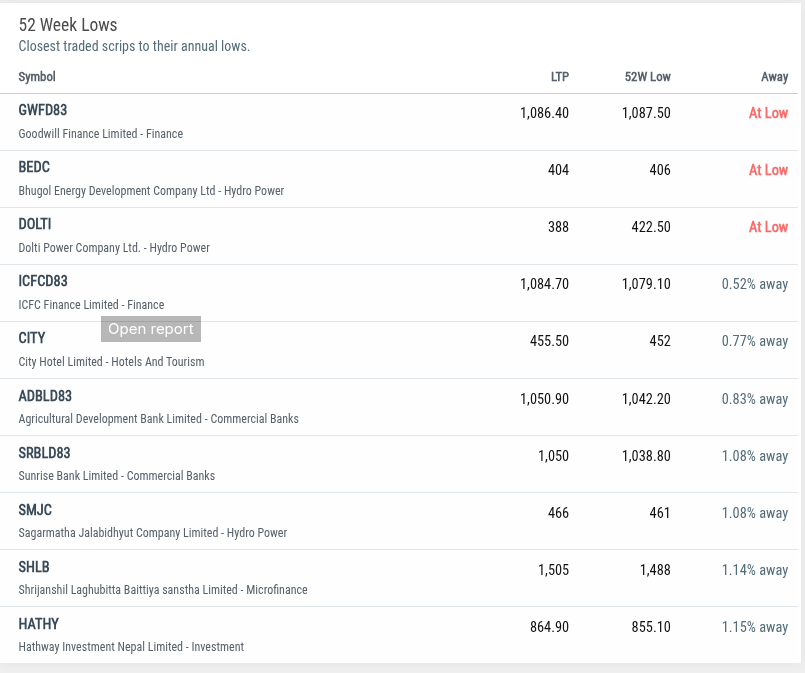Viewport: 805px width, 673px height.
Task: Click the '1.08% away' value for SMJC
Action: point(755,513)
